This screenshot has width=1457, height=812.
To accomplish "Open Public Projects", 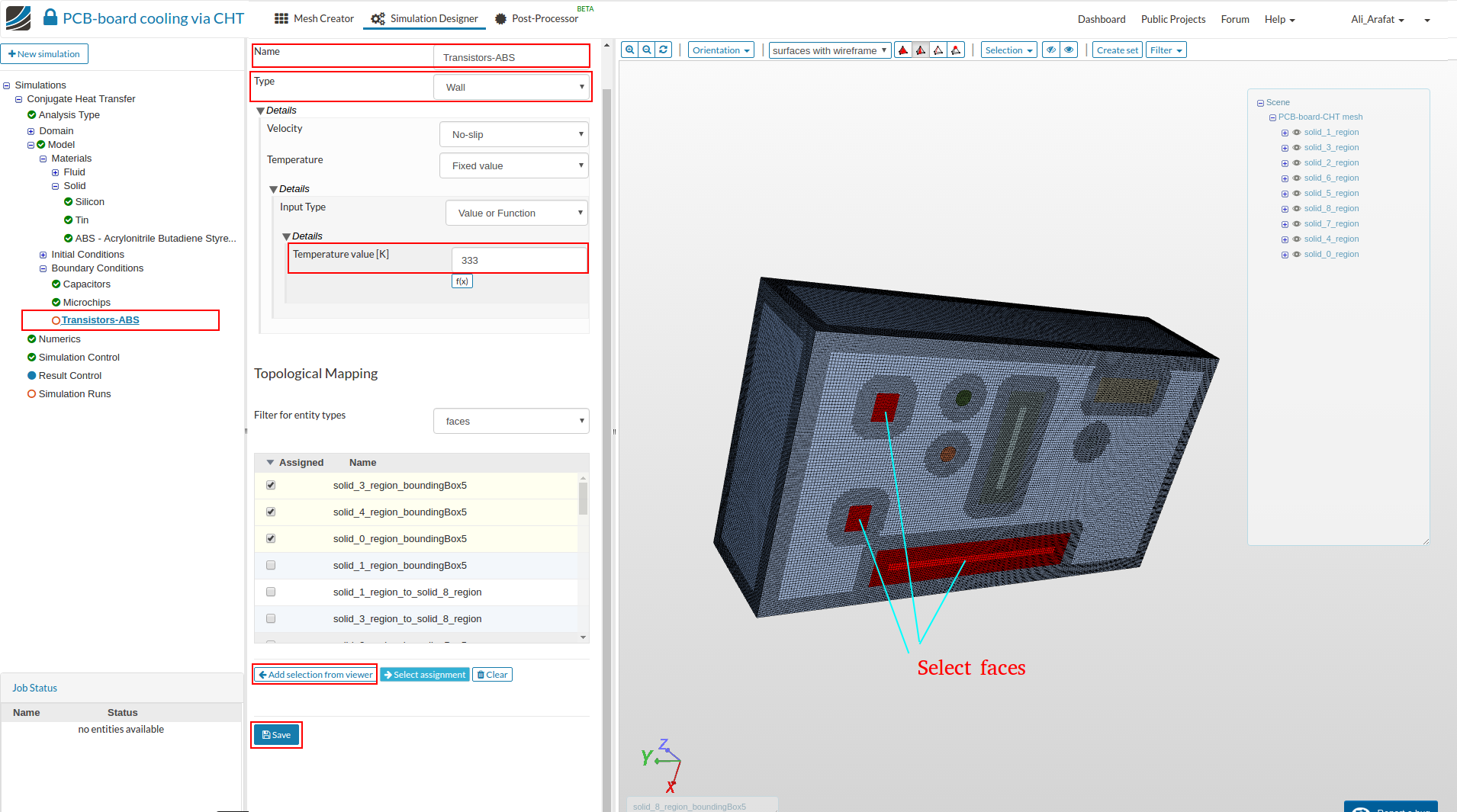I will pos(1173,19).
